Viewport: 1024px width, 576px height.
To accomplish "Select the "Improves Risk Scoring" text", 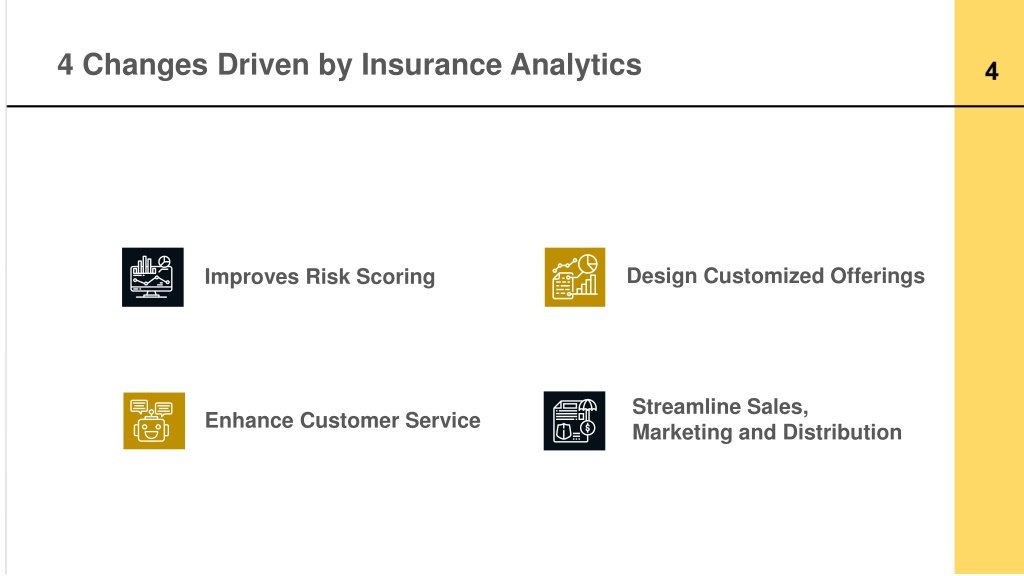I will [320, 277].
